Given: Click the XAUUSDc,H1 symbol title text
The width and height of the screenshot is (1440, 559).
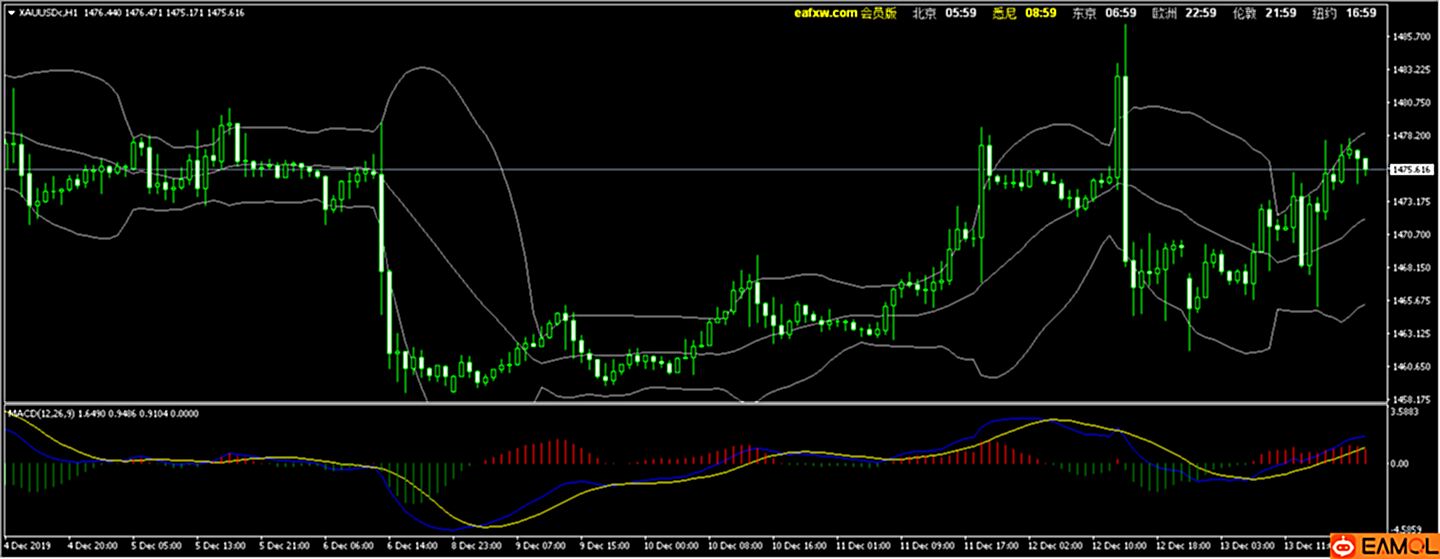Looking at the screenshot, I should click(47, 13).
